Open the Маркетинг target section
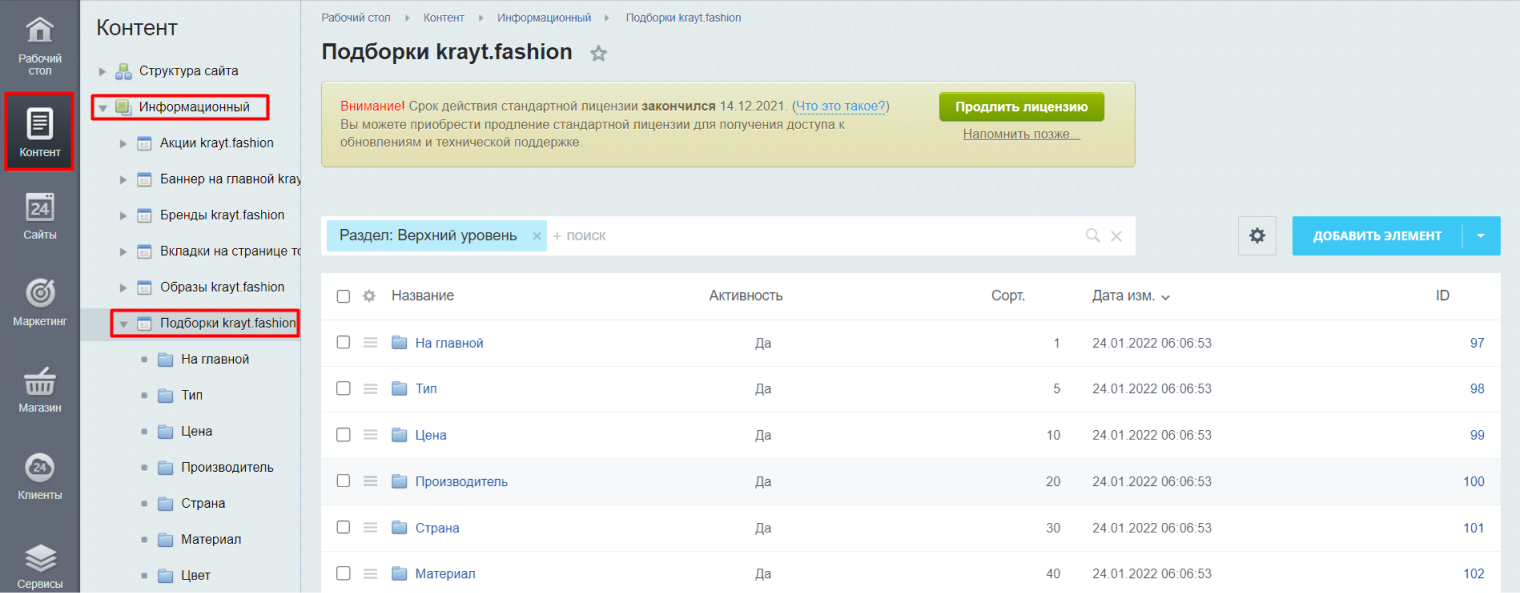 [x=40, y=302]
